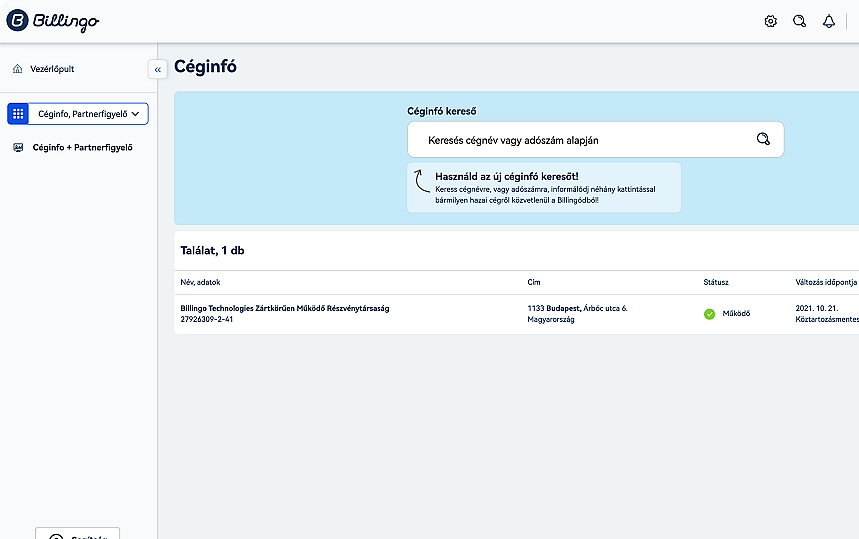Click the blue apps grid icon
Viewport: 859px width, 539px height.
coord(18,114)
